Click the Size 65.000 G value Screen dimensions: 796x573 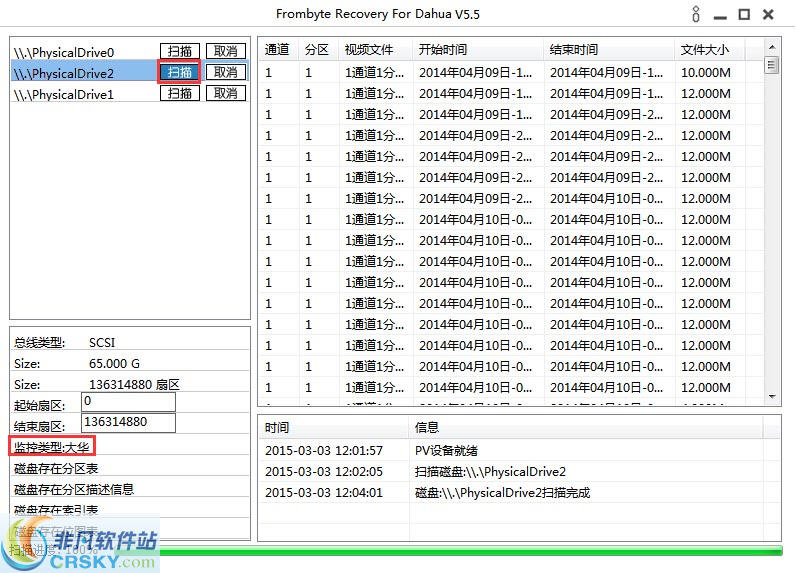click(114, 363)
